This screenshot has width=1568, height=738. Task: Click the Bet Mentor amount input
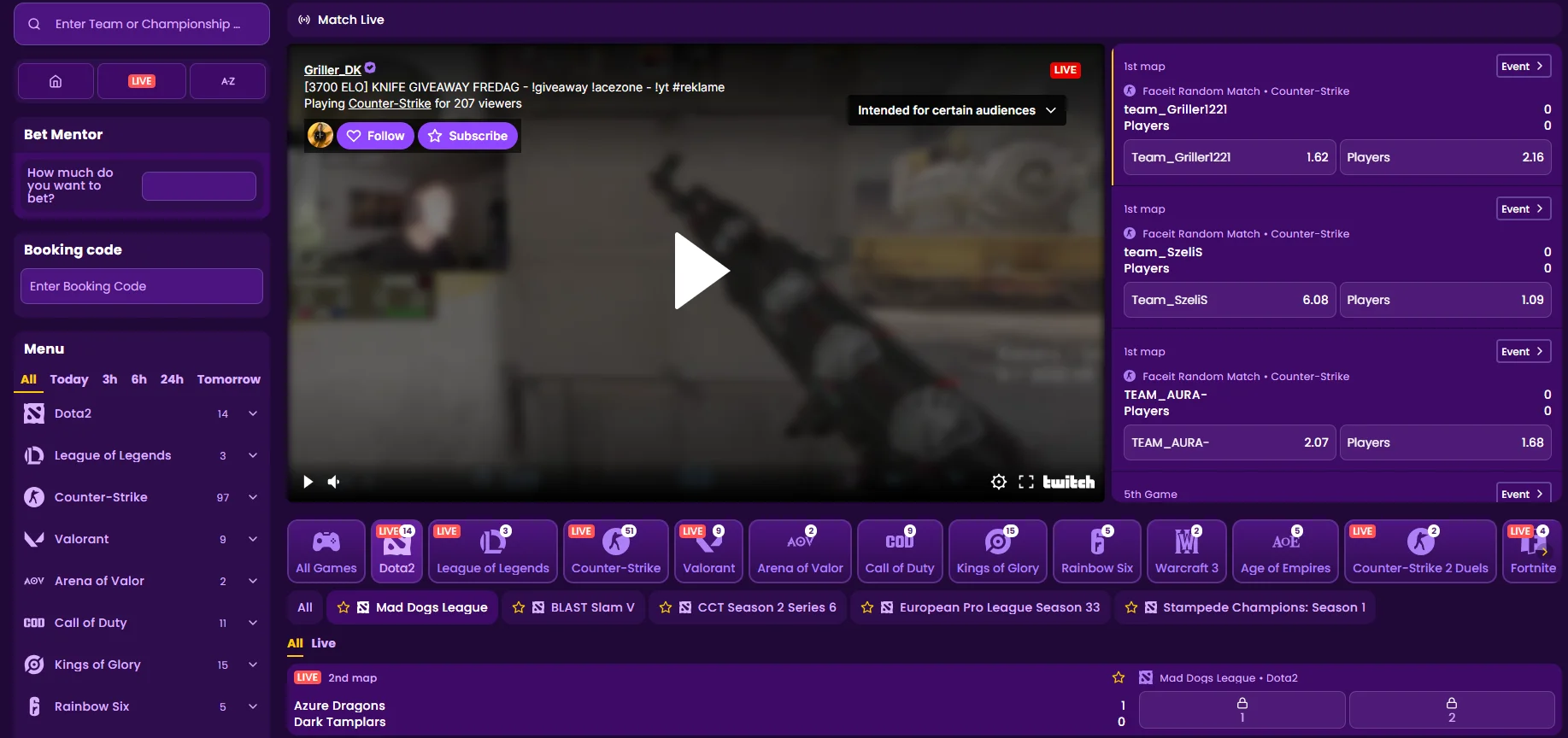pos(199,186)
